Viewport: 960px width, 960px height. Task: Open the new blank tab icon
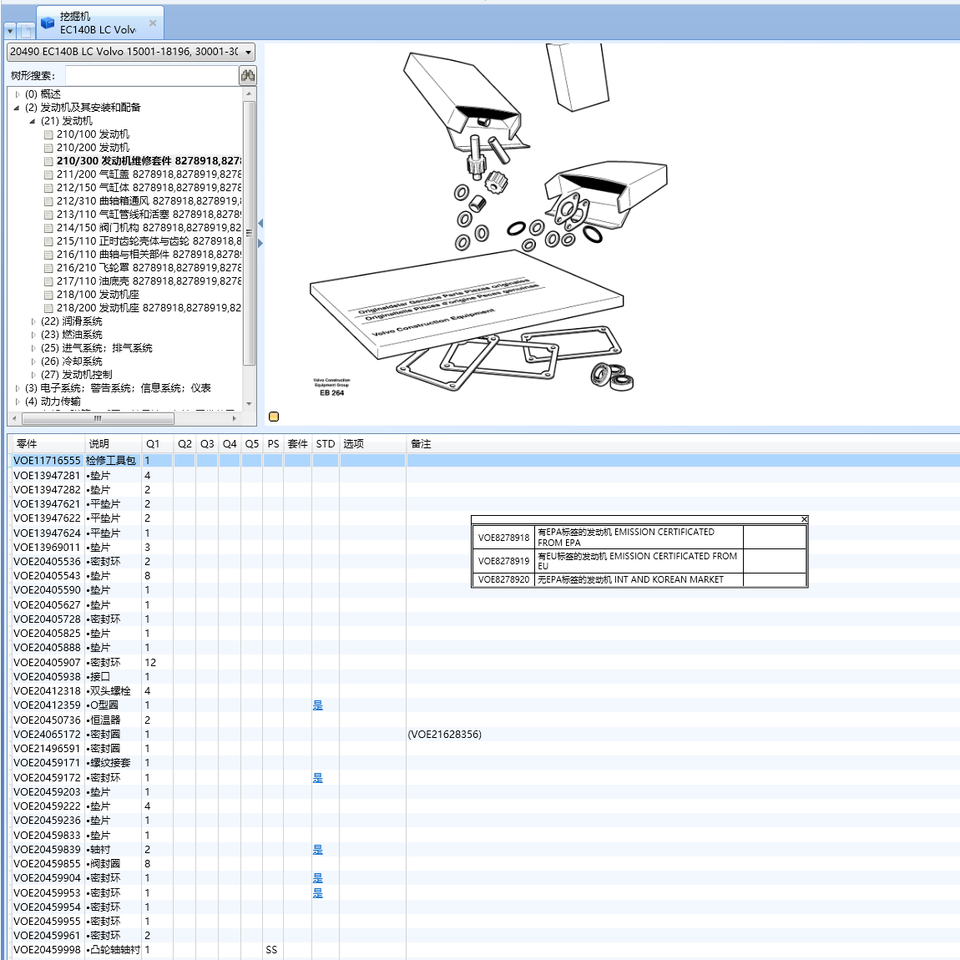click(x=25, y=30)
